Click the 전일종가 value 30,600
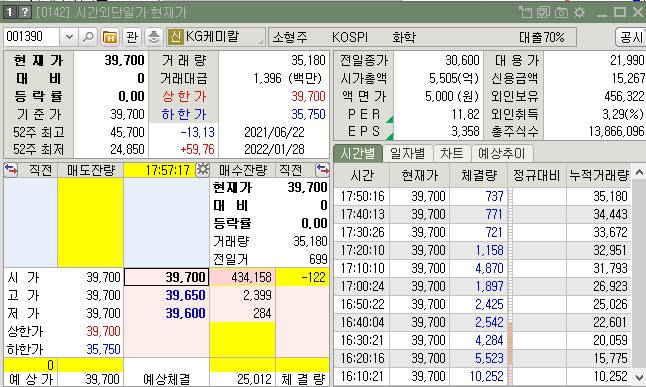 [462, 61]
